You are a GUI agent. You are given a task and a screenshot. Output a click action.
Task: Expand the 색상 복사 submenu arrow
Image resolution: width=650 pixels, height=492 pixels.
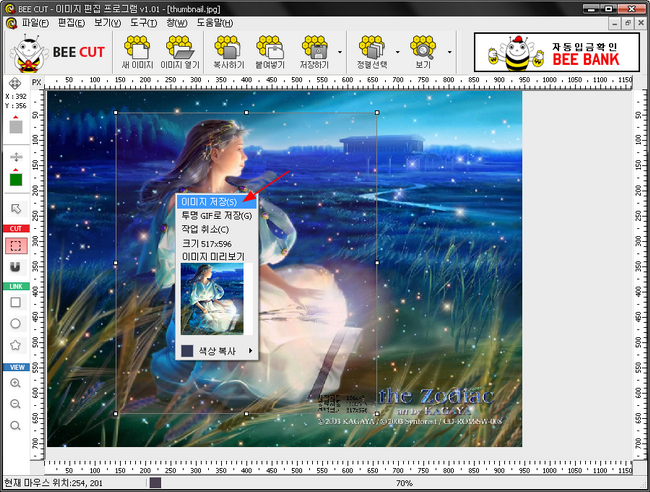pos(249,350)
